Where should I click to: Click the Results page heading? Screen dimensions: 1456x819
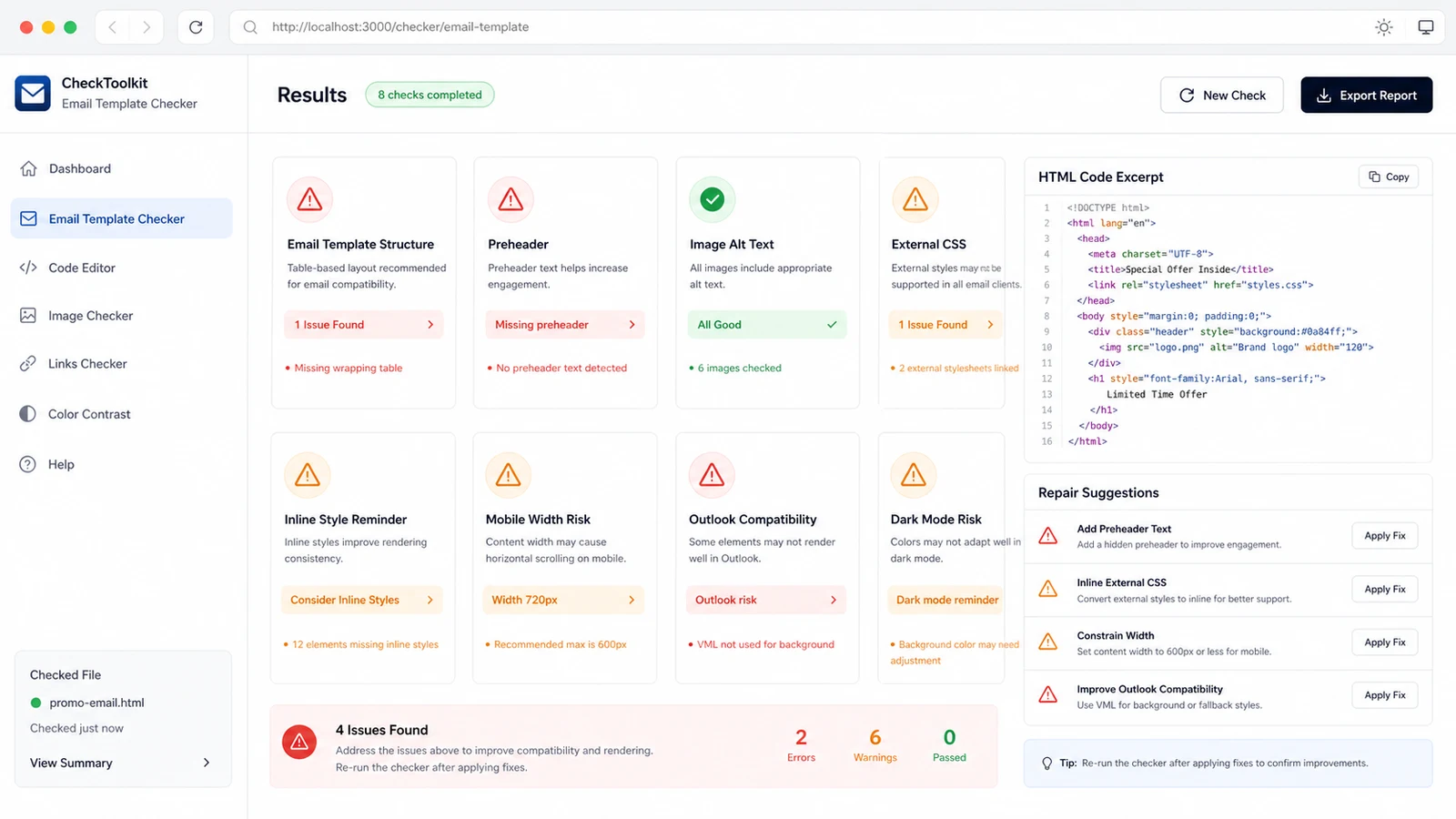pyautogui.click(x=312, y=95)
